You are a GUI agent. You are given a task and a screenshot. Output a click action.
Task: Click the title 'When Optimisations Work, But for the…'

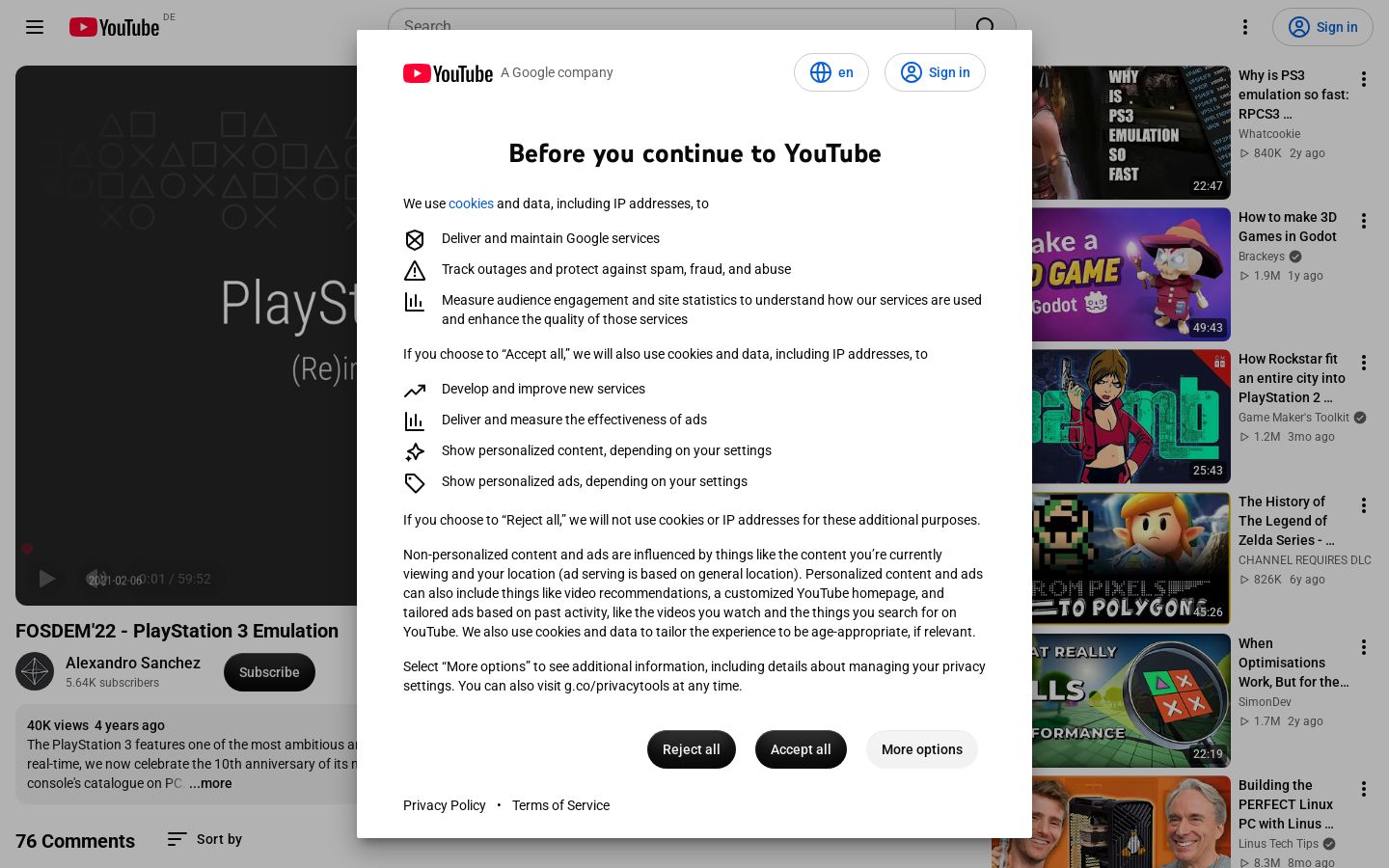pos(1294,663)
